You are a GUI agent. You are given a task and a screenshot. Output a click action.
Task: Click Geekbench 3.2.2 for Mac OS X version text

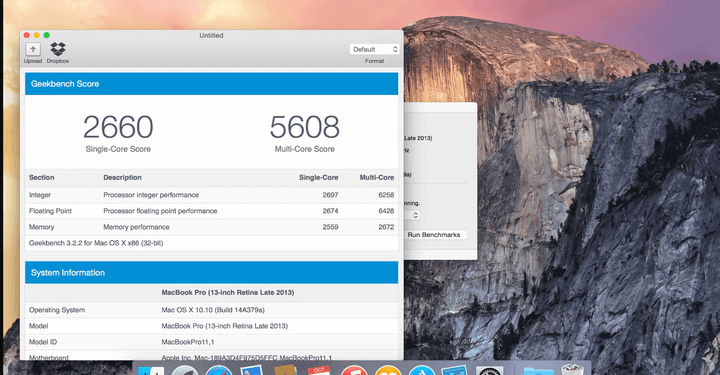click(x=96, y=243)
